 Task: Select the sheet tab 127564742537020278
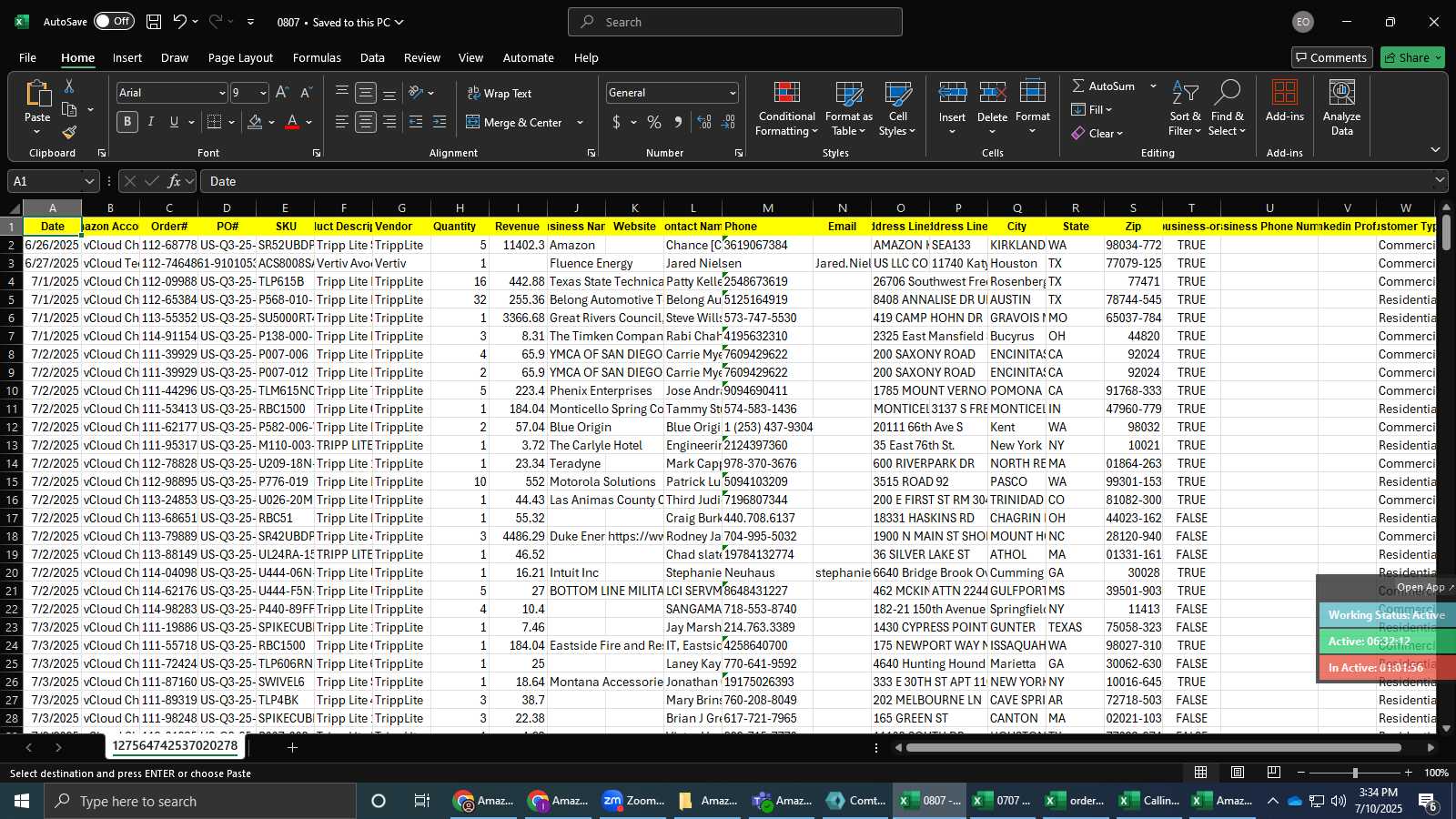point(175,746)
